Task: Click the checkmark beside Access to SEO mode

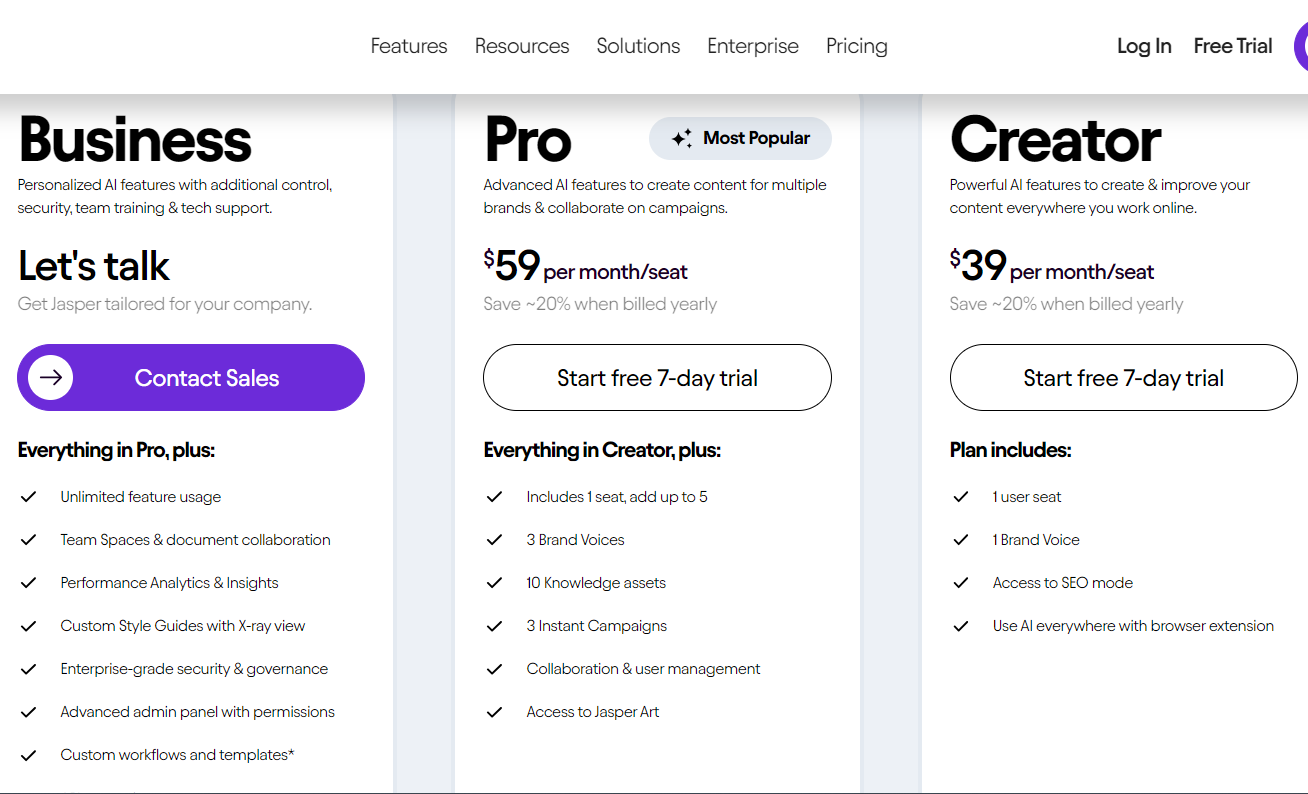Action: [961, 583]
